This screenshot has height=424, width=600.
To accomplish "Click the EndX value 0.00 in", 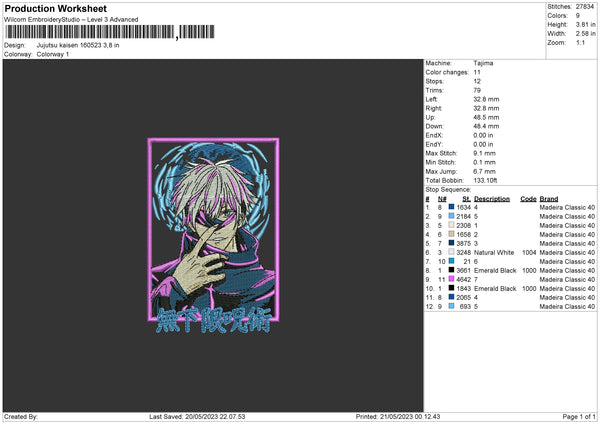I will [483, 135].
